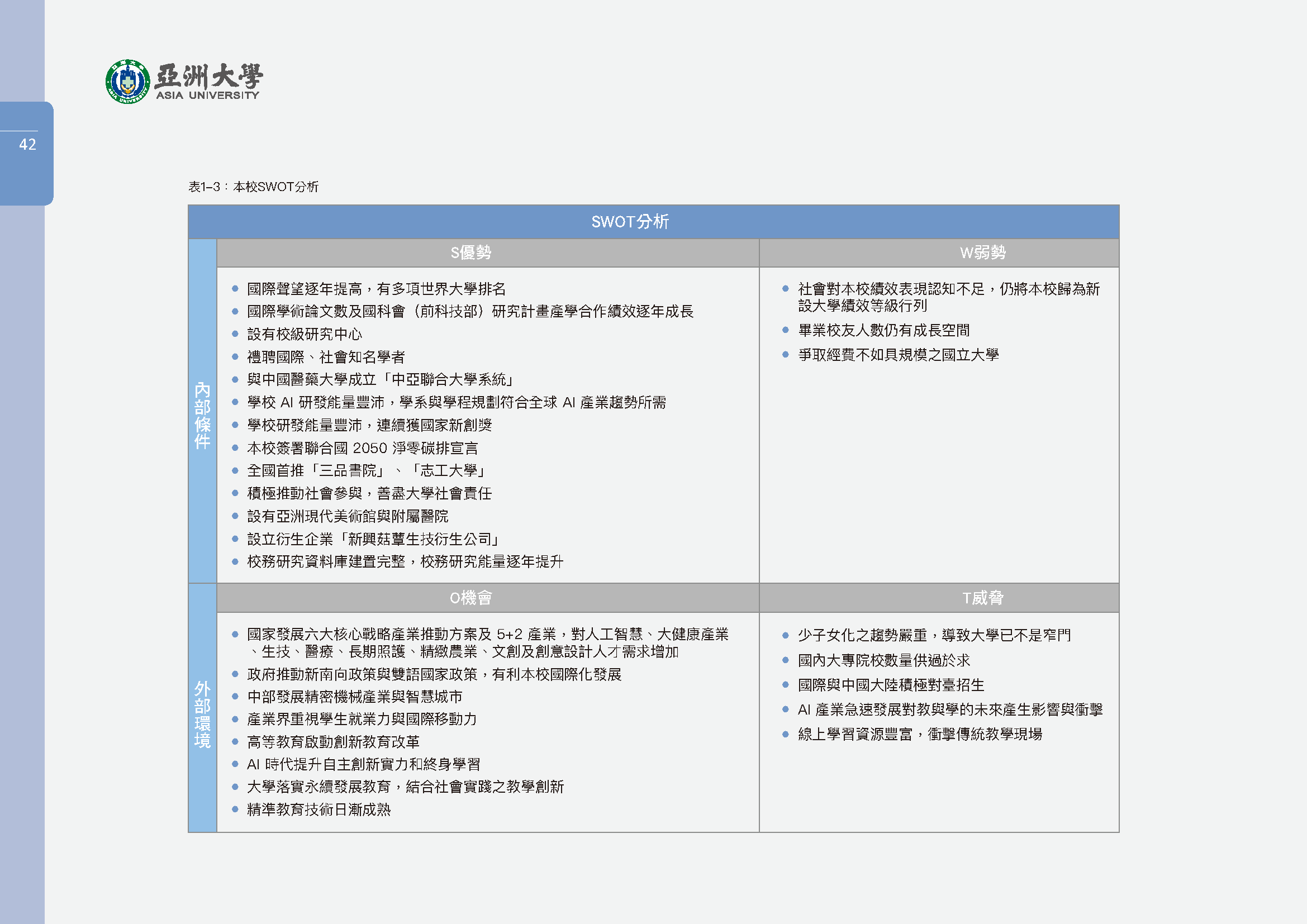1307x924 pixels.
Task: Click the weakness 畢業校友人數仍有成長空間
Action: pyautogui.click(x=884, y=330)
